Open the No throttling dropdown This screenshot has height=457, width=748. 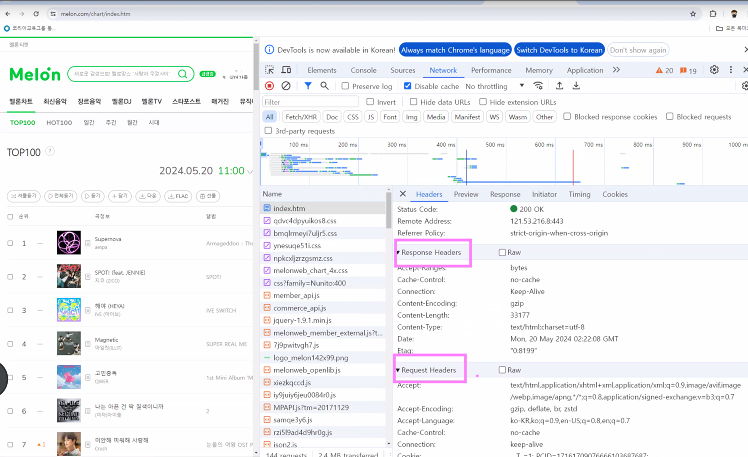[495, 86]
